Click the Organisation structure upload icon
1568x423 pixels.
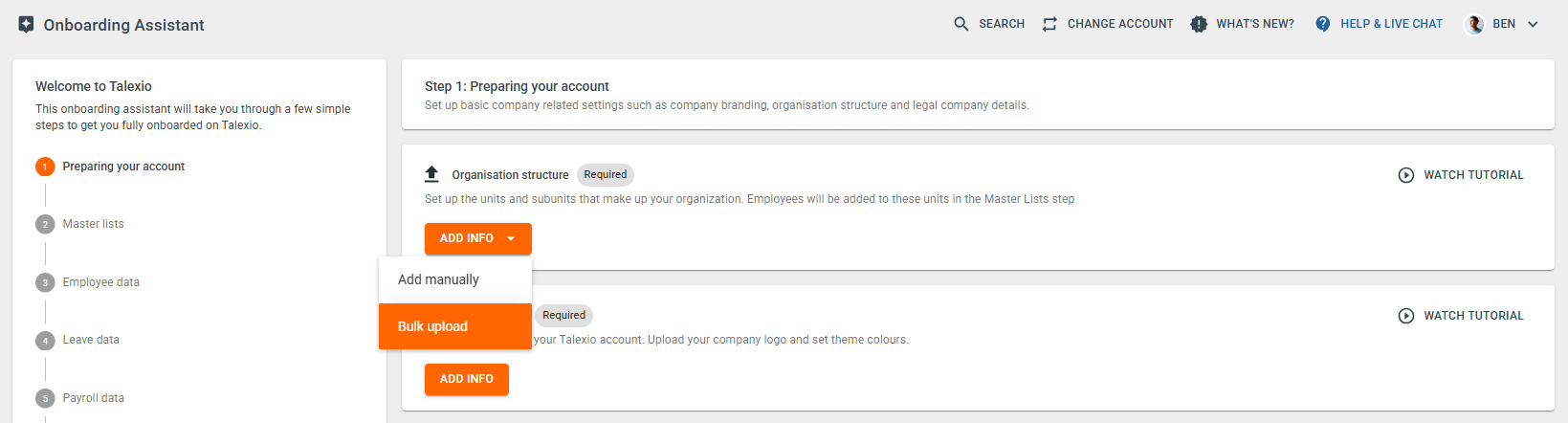(431, 174)
